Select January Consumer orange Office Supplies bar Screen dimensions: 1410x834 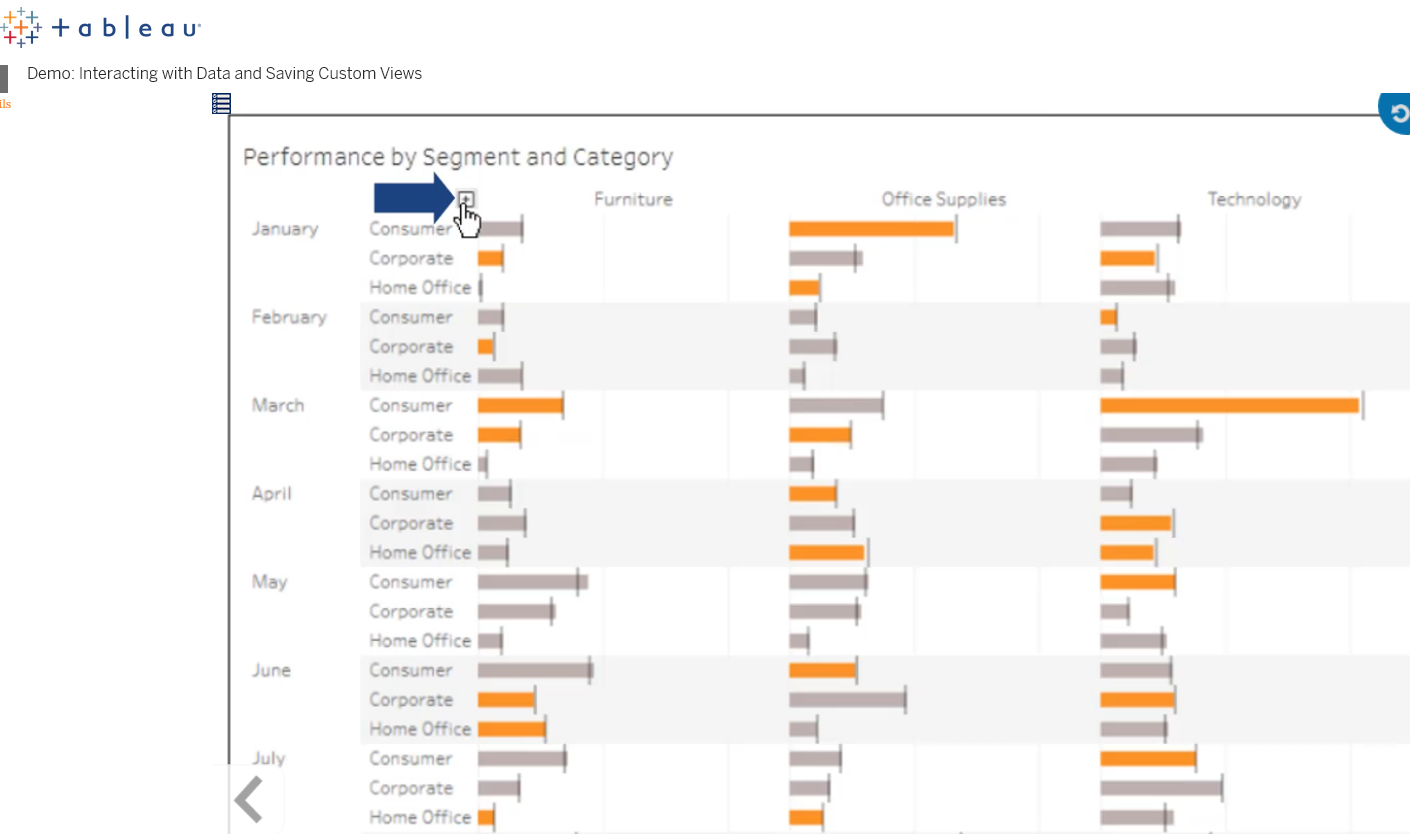(x=871, y=229)
